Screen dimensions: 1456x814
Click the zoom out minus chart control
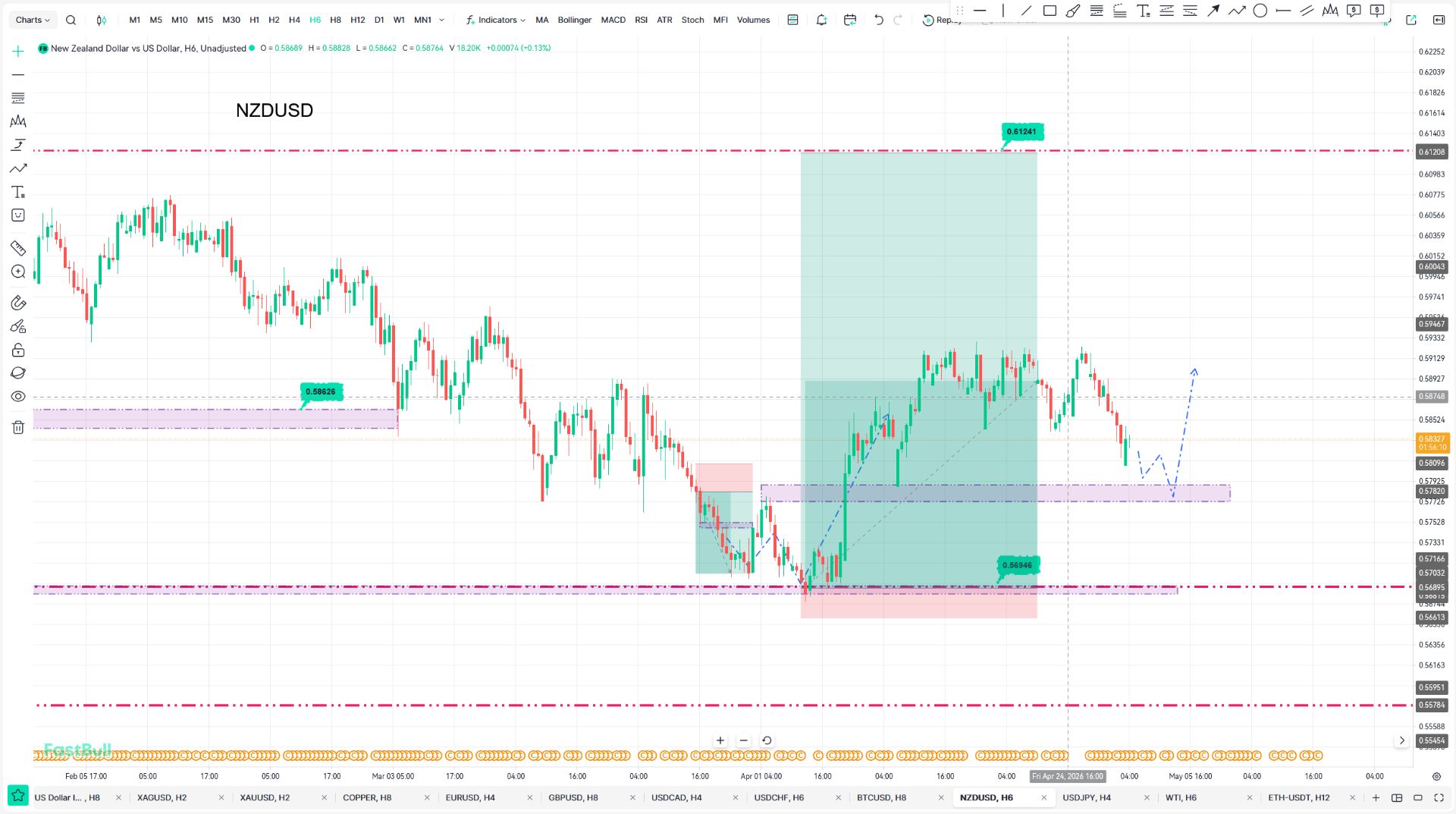(x=743, y=740)
